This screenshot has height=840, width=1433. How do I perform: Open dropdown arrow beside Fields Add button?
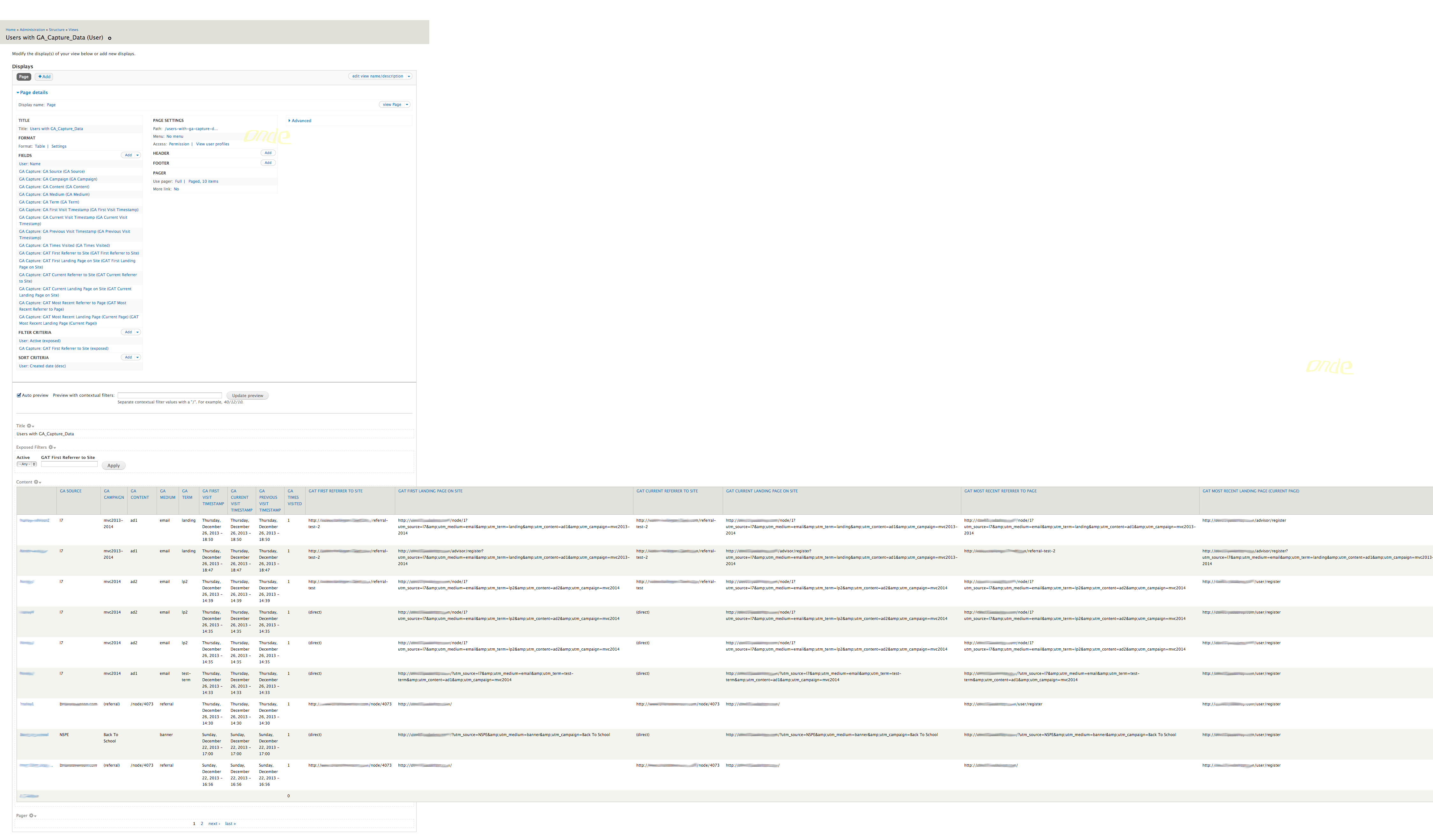pos(137,155)
